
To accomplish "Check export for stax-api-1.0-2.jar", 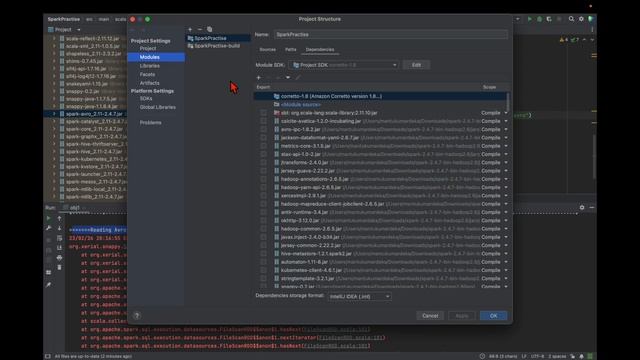I will (263, 154).
